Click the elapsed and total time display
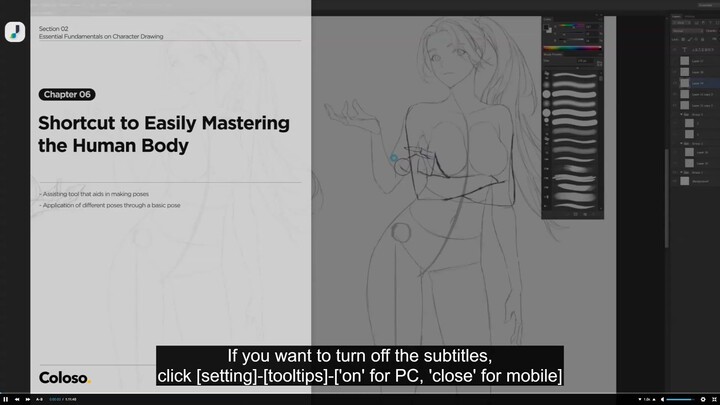 pyautogui.click(x=63, y=399)
